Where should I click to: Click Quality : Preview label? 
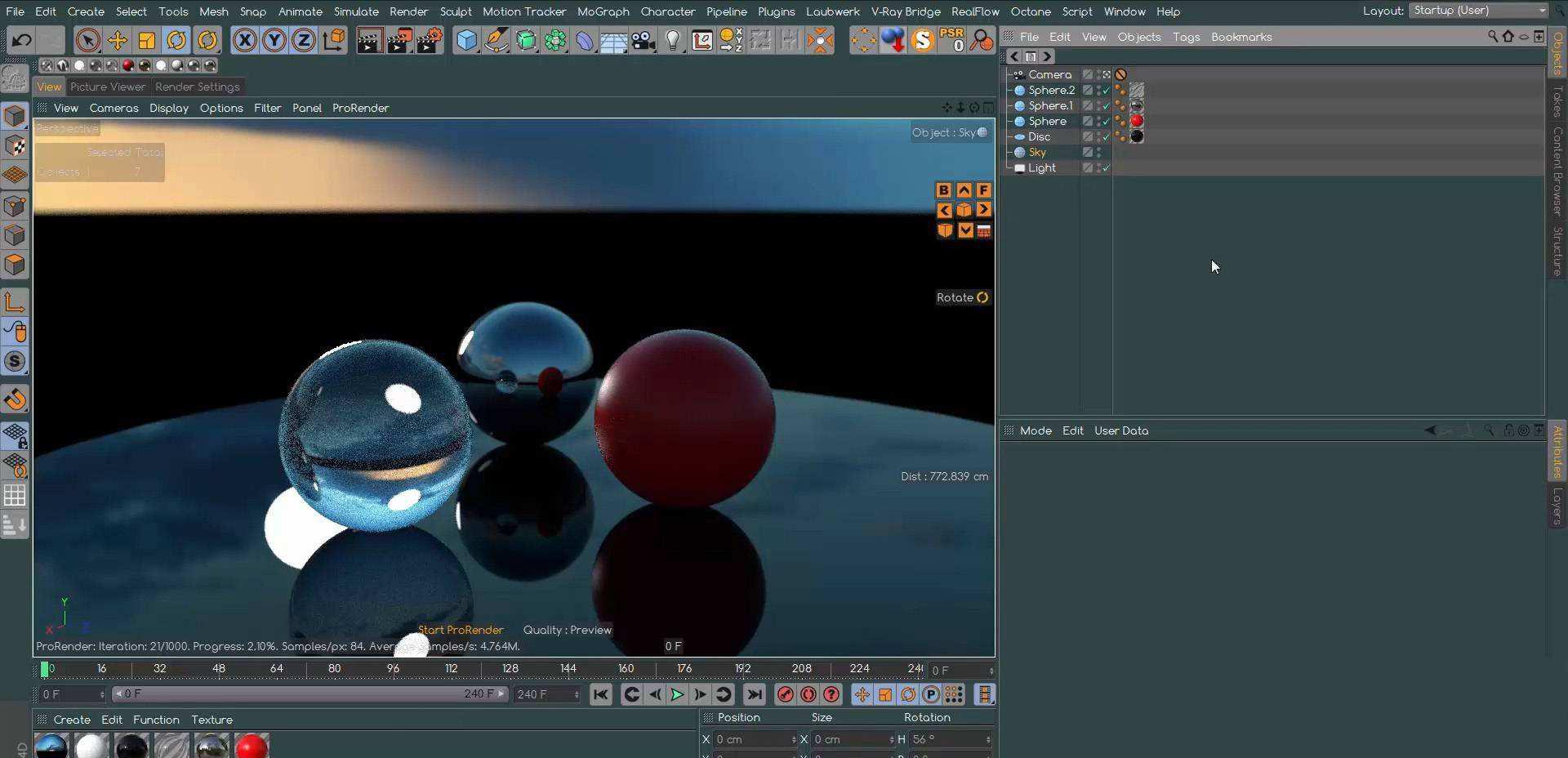point(567,630)
